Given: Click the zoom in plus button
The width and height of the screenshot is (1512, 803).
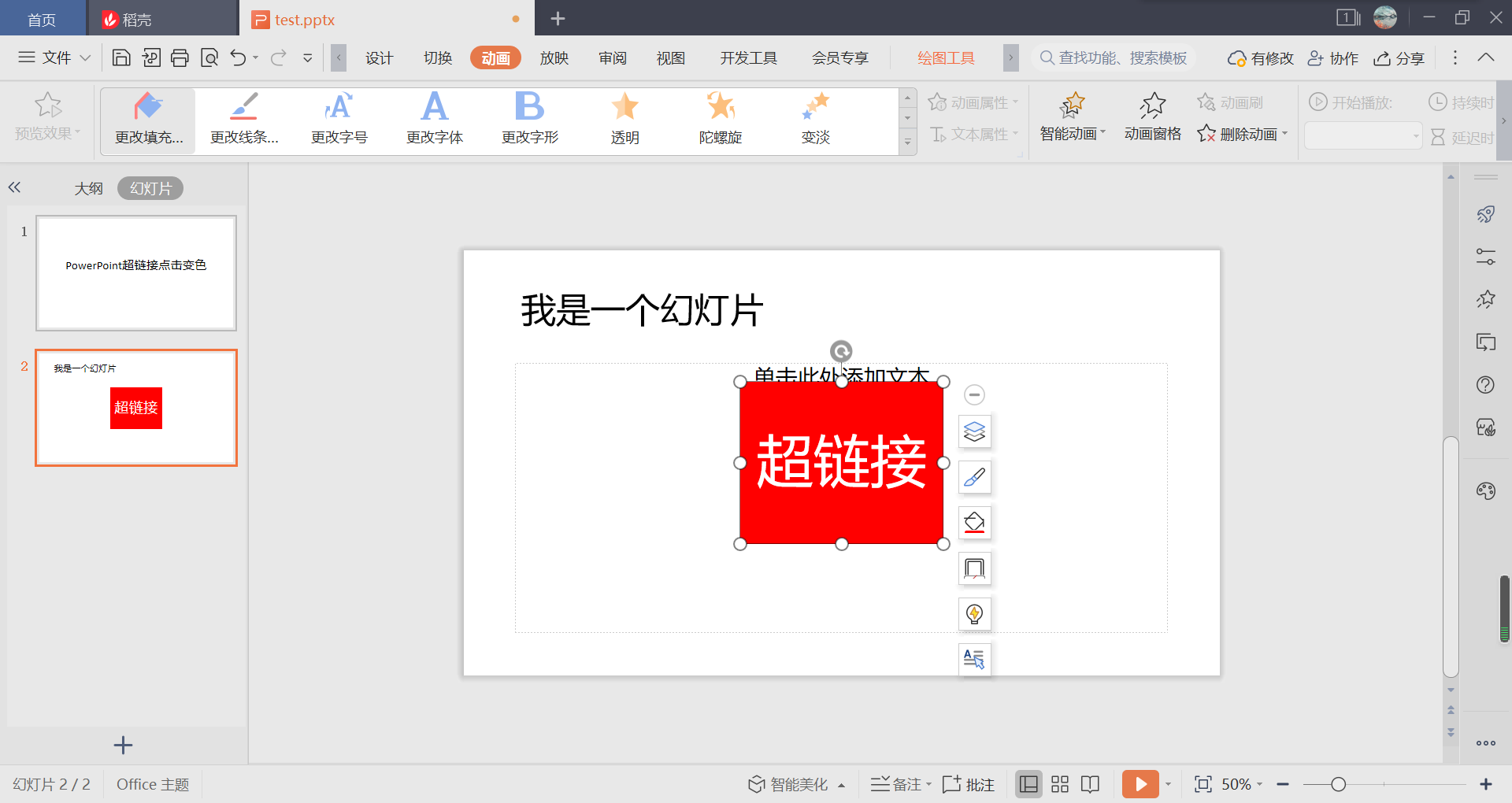Looking at the screenshot, I should click(1486, 784).
